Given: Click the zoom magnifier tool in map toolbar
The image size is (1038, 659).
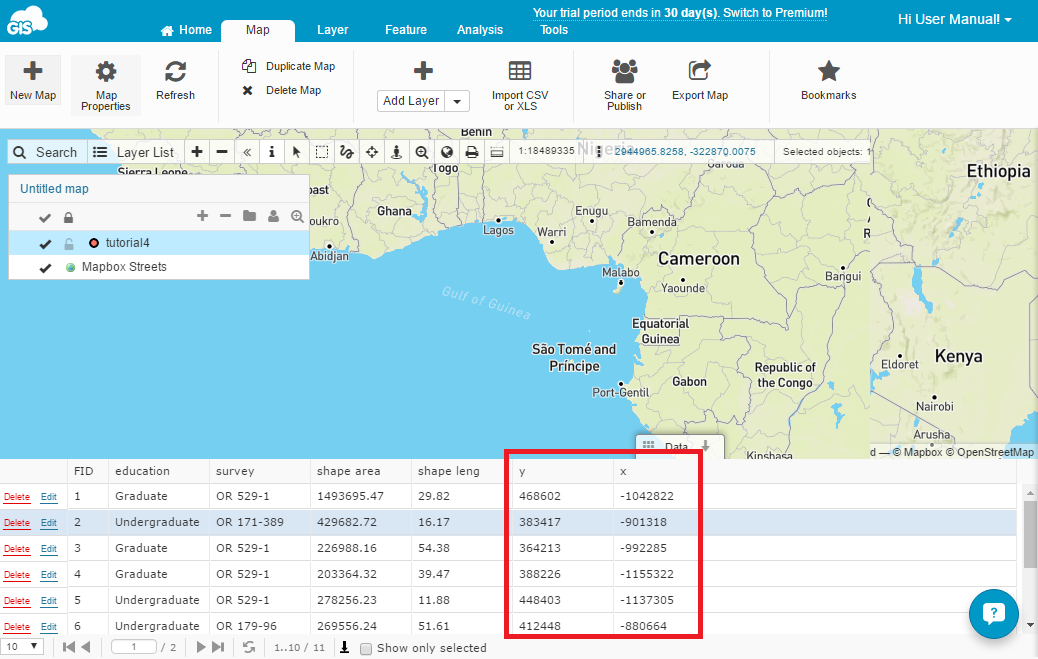Looking at the screenshot, I should [422, 152].
